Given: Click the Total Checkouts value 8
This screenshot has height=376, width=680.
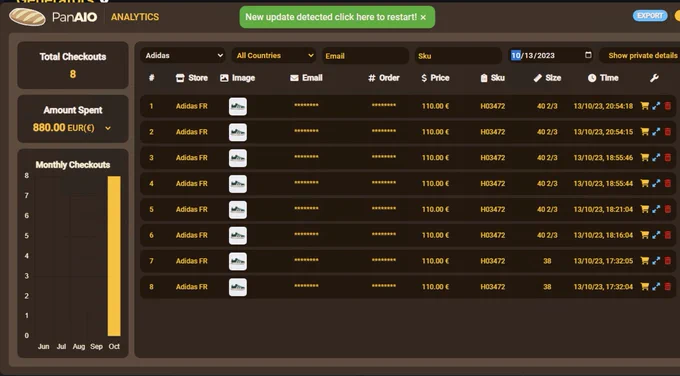Looking at the screenshot, I should tap(73, 74).
